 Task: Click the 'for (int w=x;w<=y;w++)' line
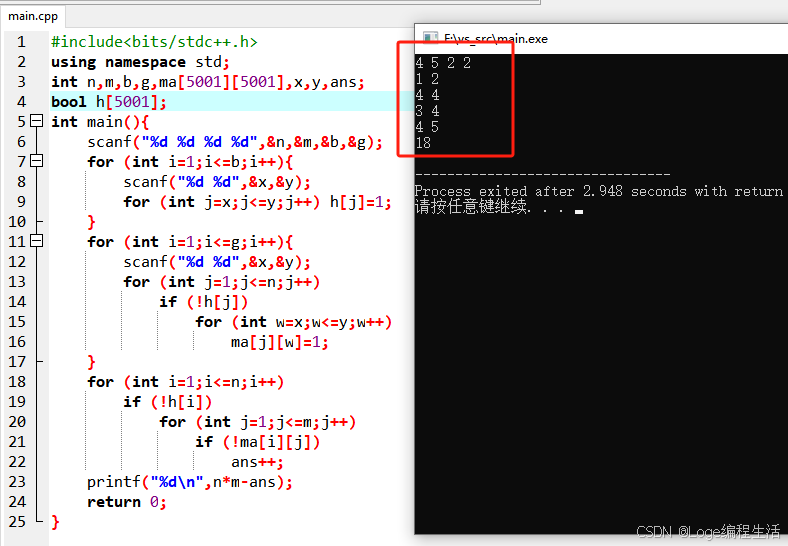click(x=293, y=322)
